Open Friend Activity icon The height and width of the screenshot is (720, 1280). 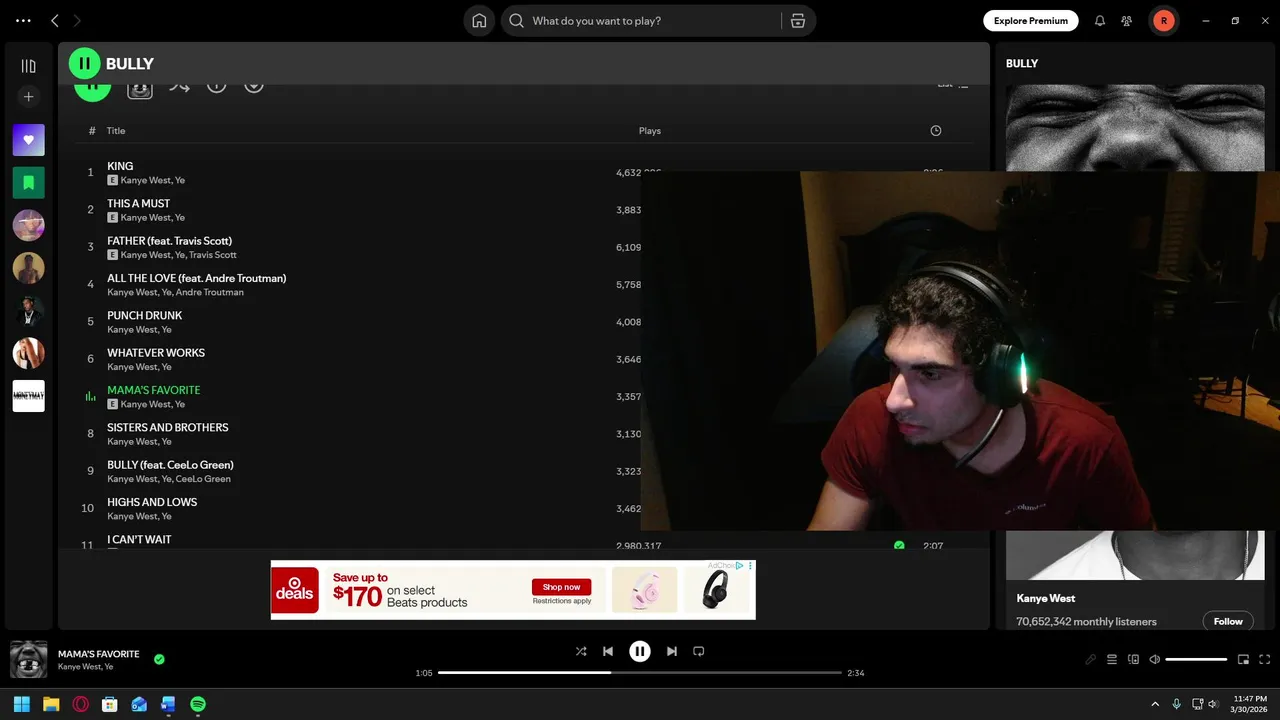[x=1127, y=21]
